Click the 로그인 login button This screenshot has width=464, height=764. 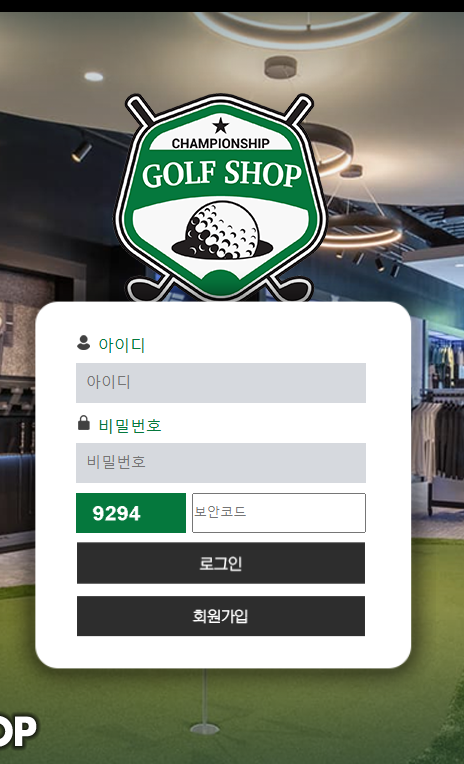pyautogui.click(x=221, y=563)
